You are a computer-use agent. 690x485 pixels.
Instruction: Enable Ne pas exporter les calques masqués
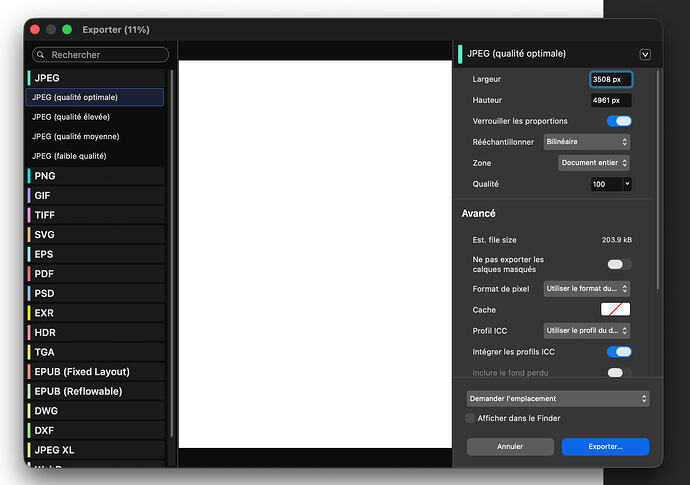pos(619,264)
